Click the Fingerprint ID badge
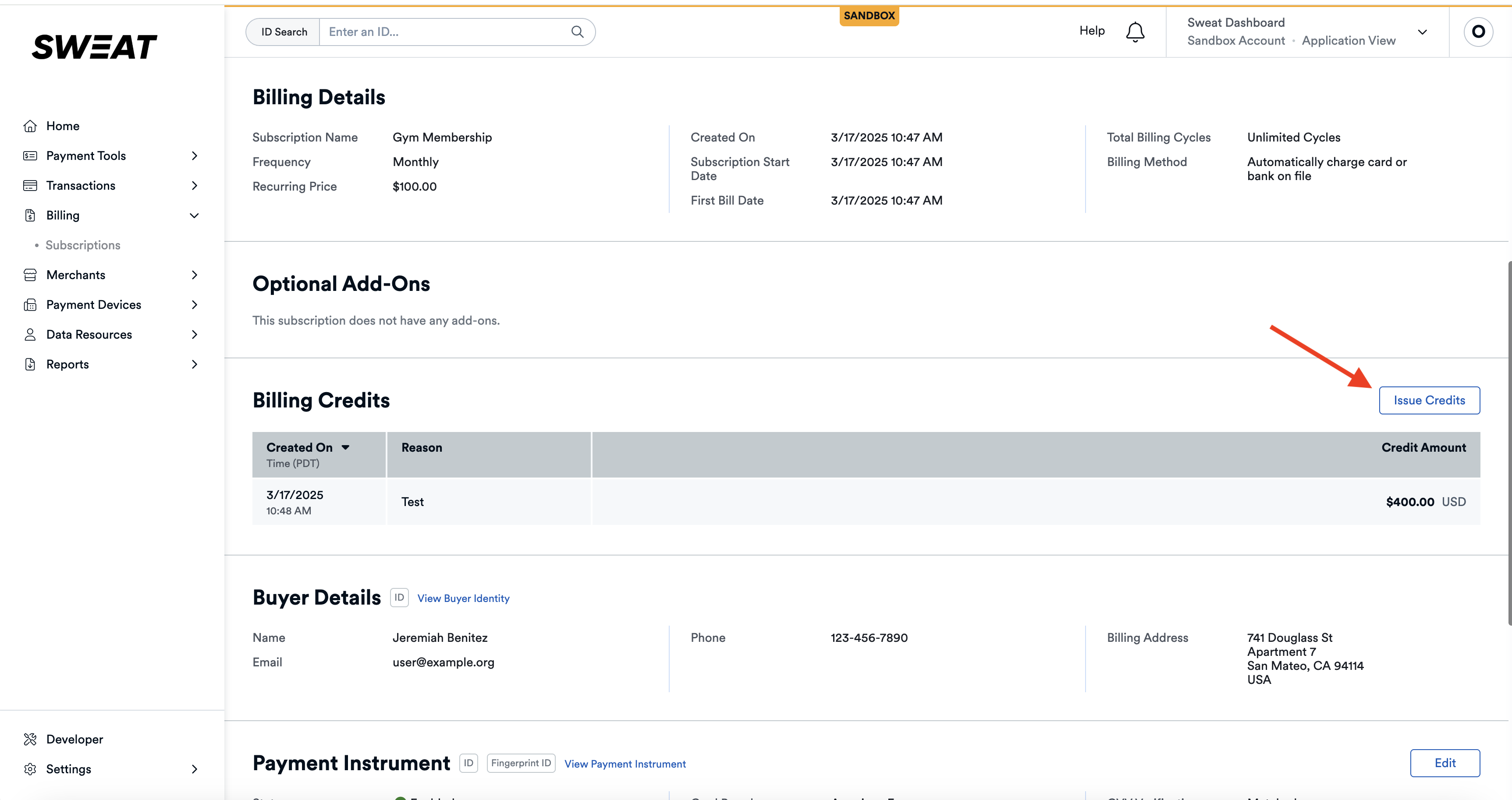 [x=521, y=763]
